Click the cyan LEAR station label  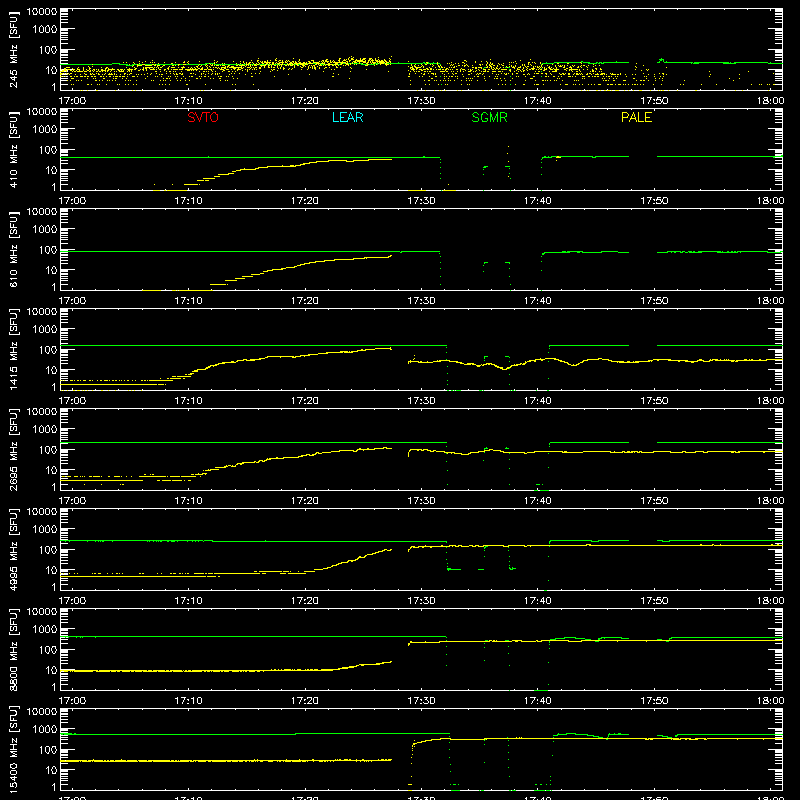(x=347, y=117)
